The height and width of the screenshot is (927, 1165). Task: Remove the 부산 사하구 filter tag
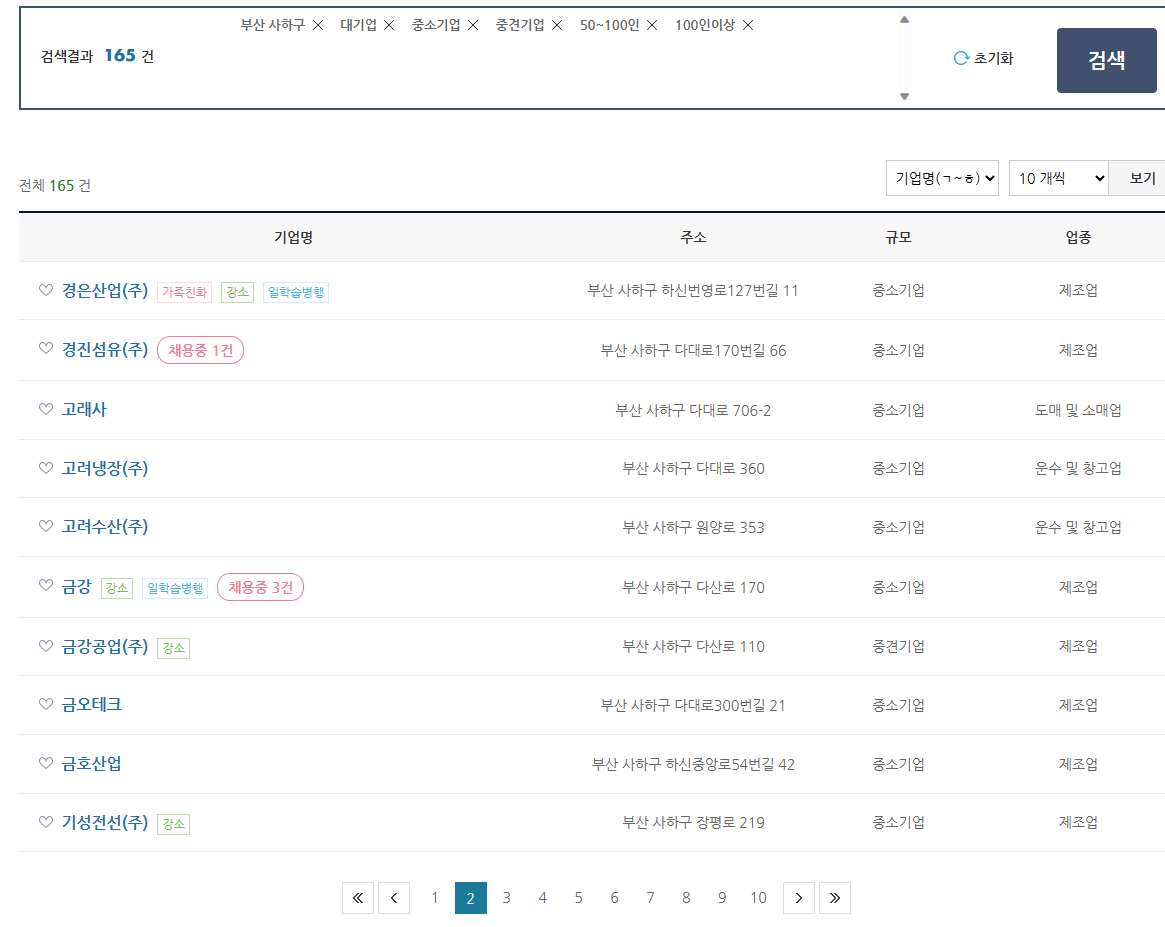tap(318, 25)
